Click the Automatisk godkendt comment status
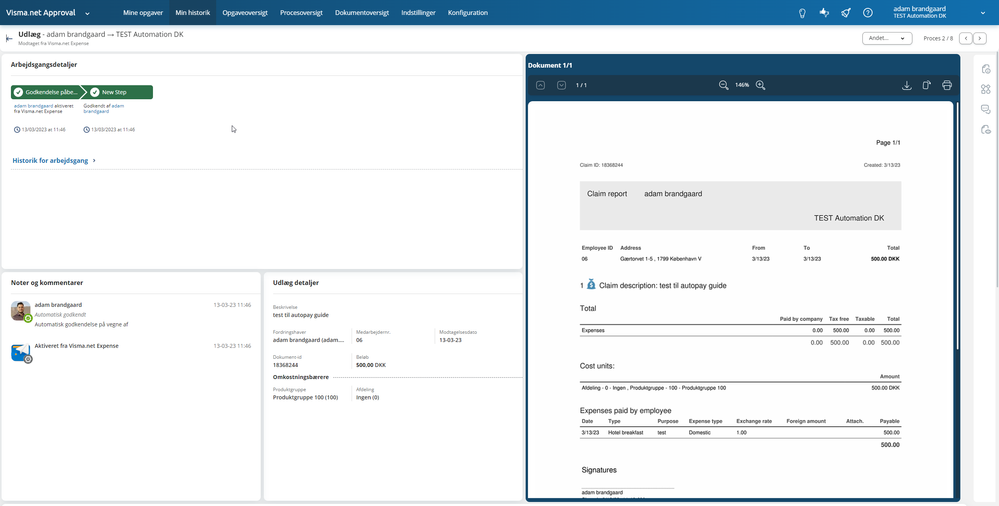The width and height of the screenshot is (999, 506). pos(60,315)
